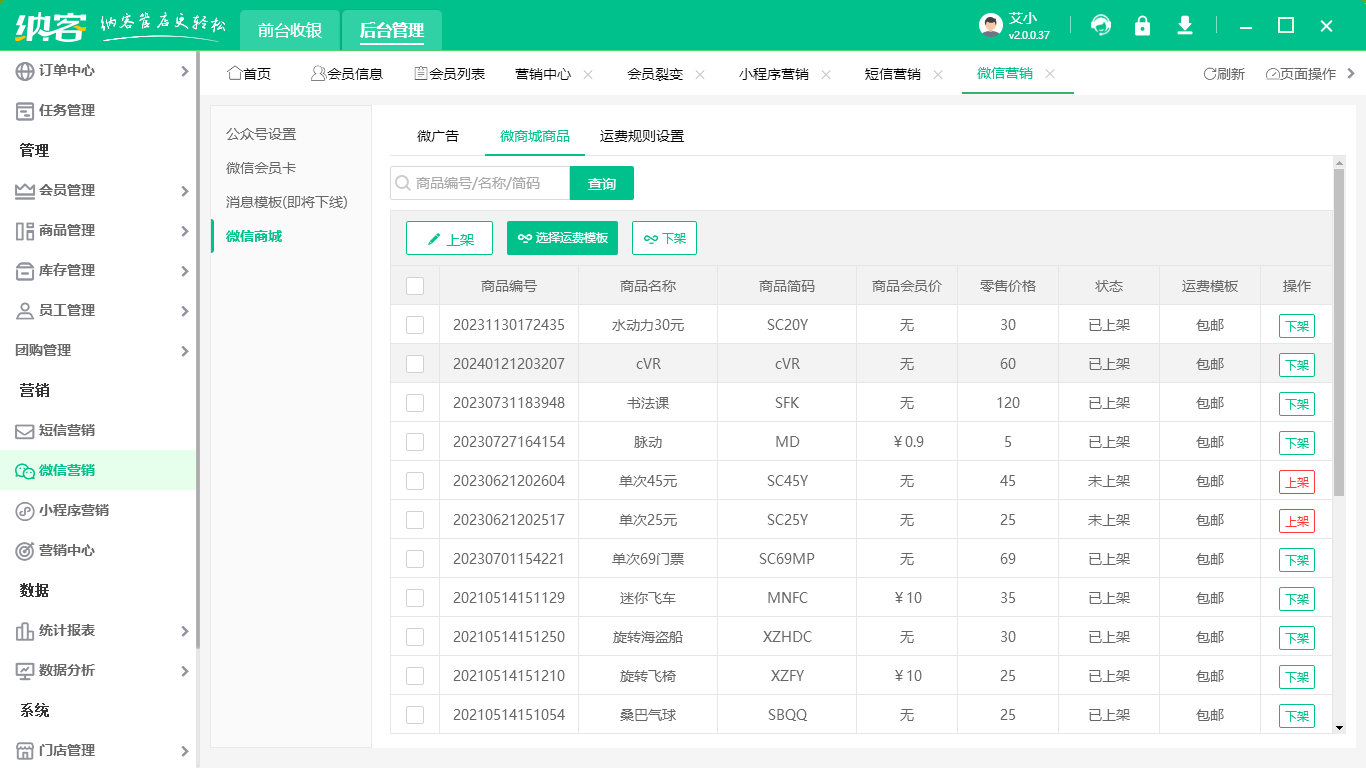Click the search magnifier icon in 商品 field

pyautogui.click(x=403, y=183)
